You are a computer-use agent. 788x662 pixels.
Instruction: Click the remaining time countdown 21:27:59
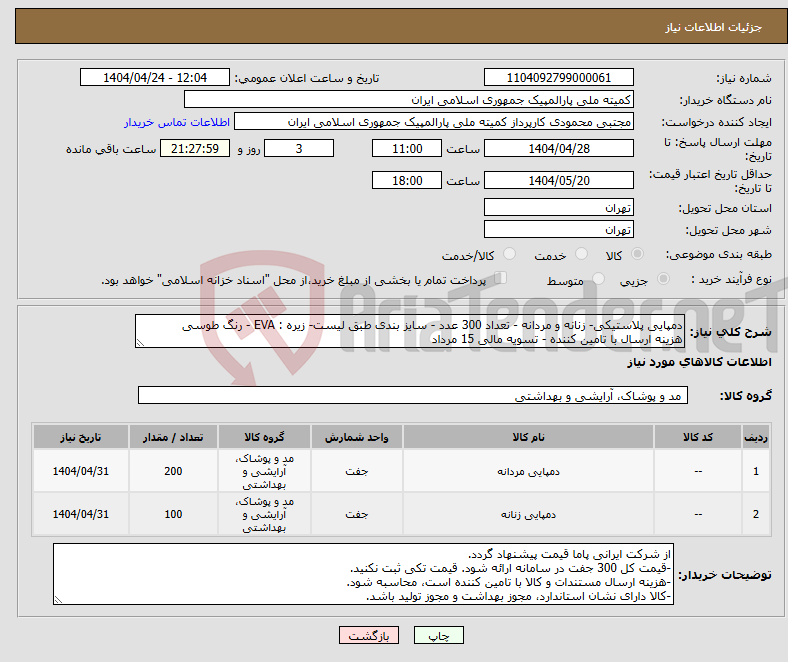click(x=195, y=148)
